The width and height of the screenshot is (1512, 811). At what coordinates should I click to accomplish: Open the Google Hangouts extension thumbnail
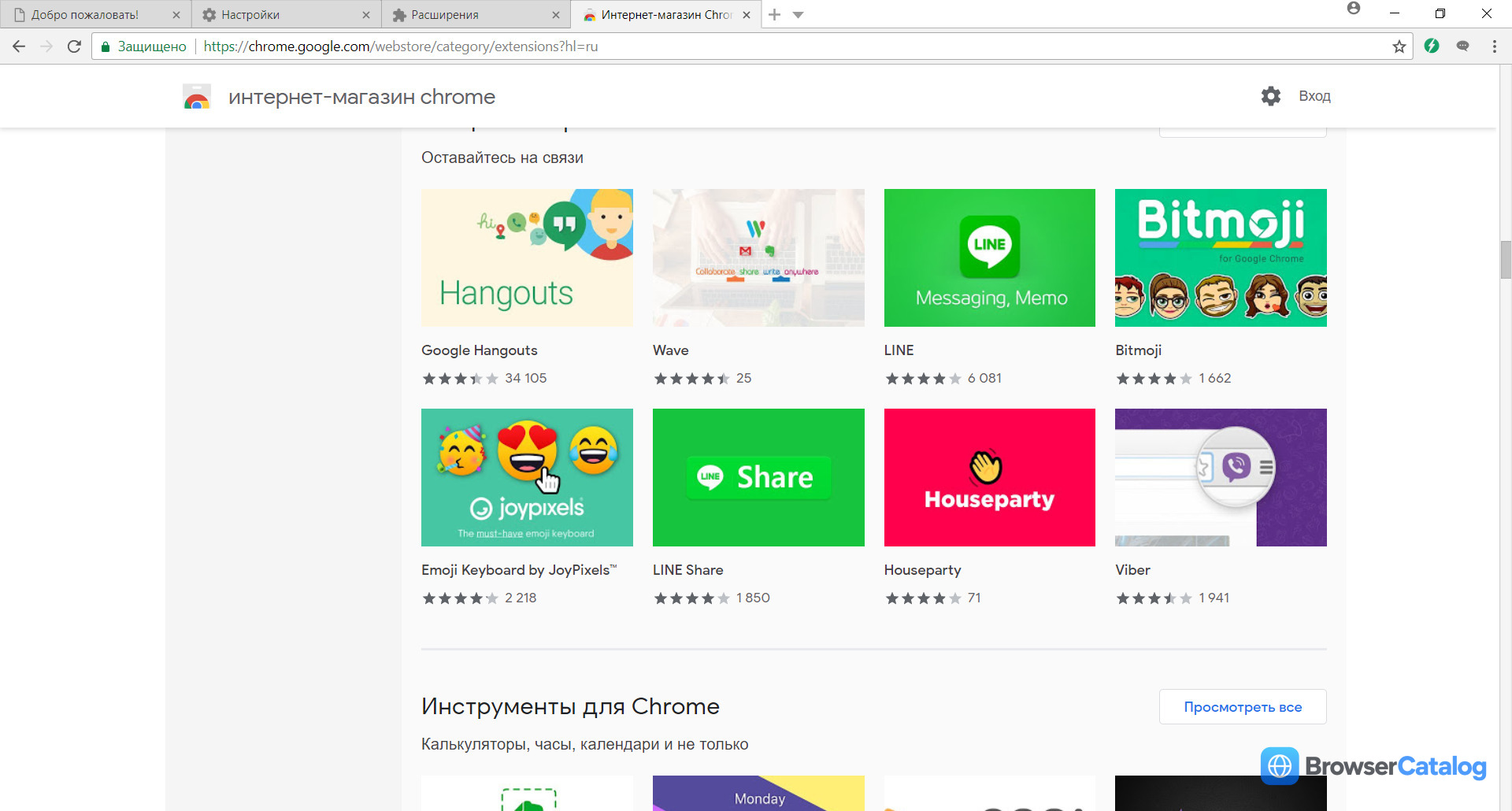point(527,257)
